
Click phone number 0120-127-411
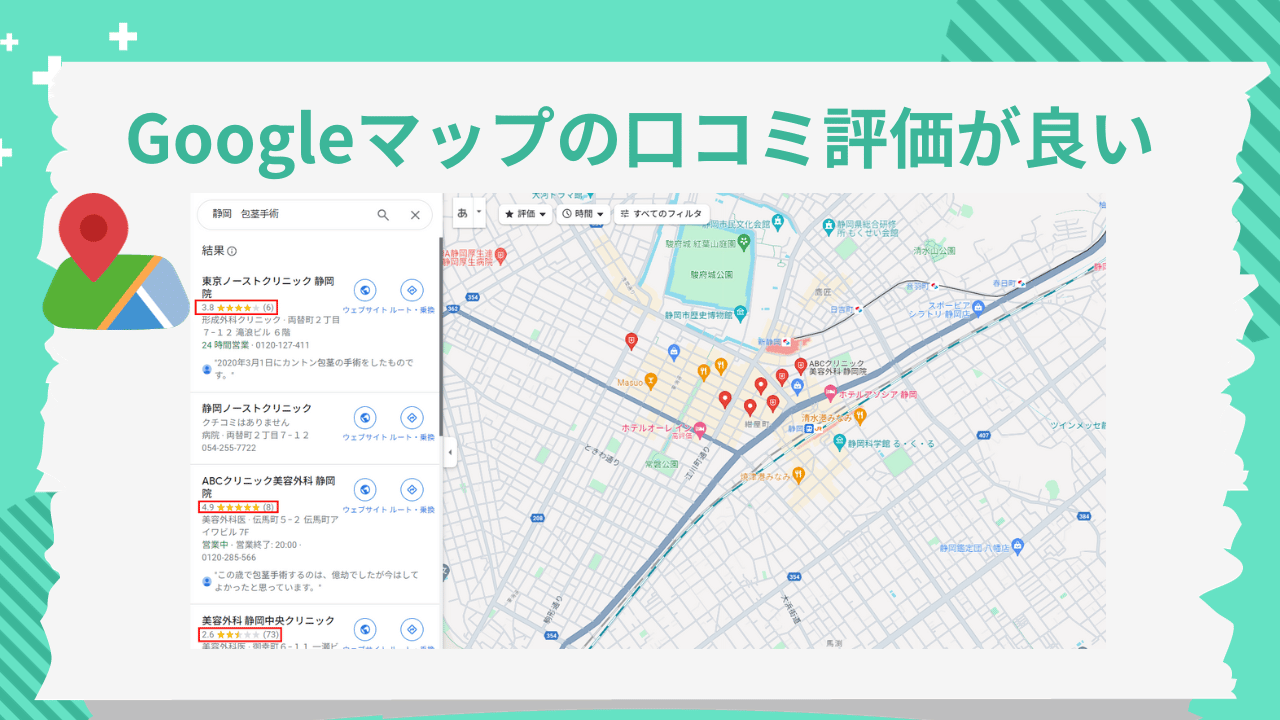(282, 345)
